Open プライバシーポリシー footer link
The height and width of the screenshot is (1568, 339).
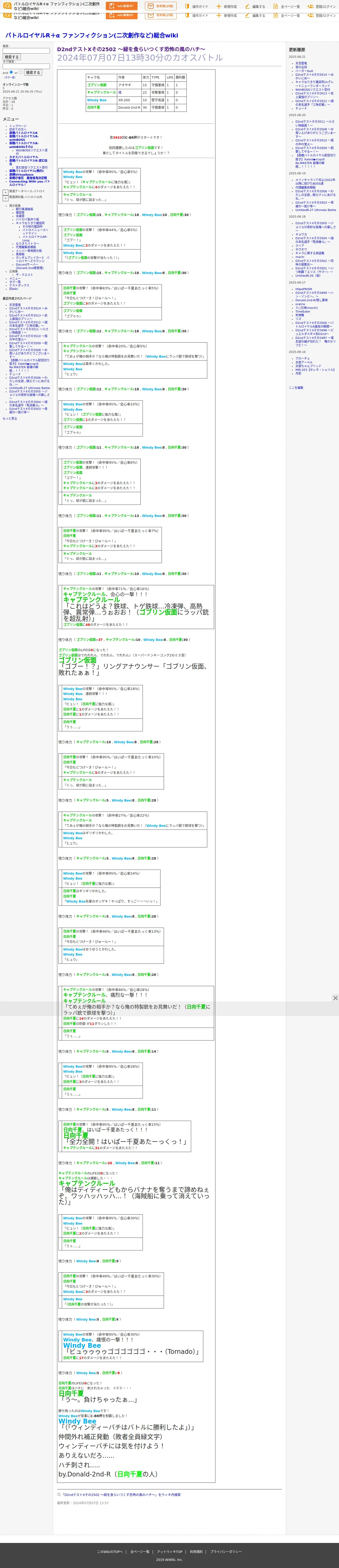point(226,1552)
